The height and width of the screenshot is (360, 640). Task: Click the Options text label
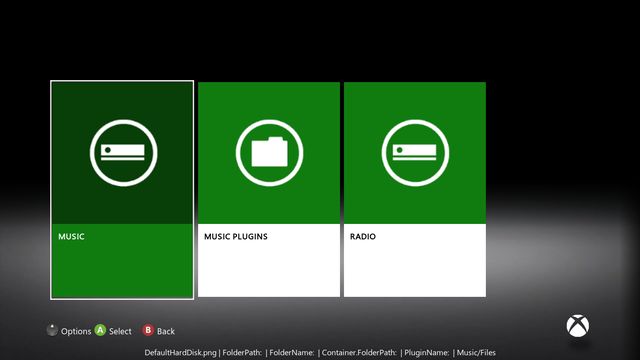[76, 331]
